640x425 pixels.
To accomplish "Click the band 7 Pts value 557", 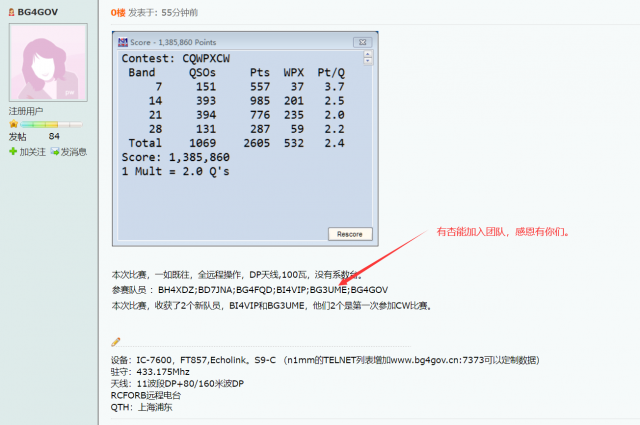I will point(260,87).
